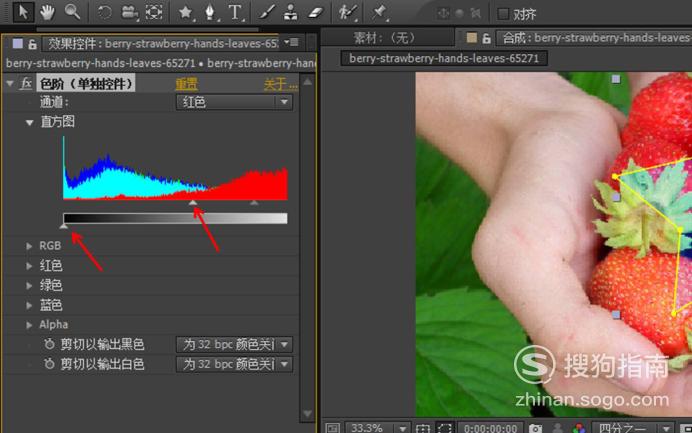Collapse the 色阶(单独控件) effect group
692x433 pixels.
(x=10, y=83)
